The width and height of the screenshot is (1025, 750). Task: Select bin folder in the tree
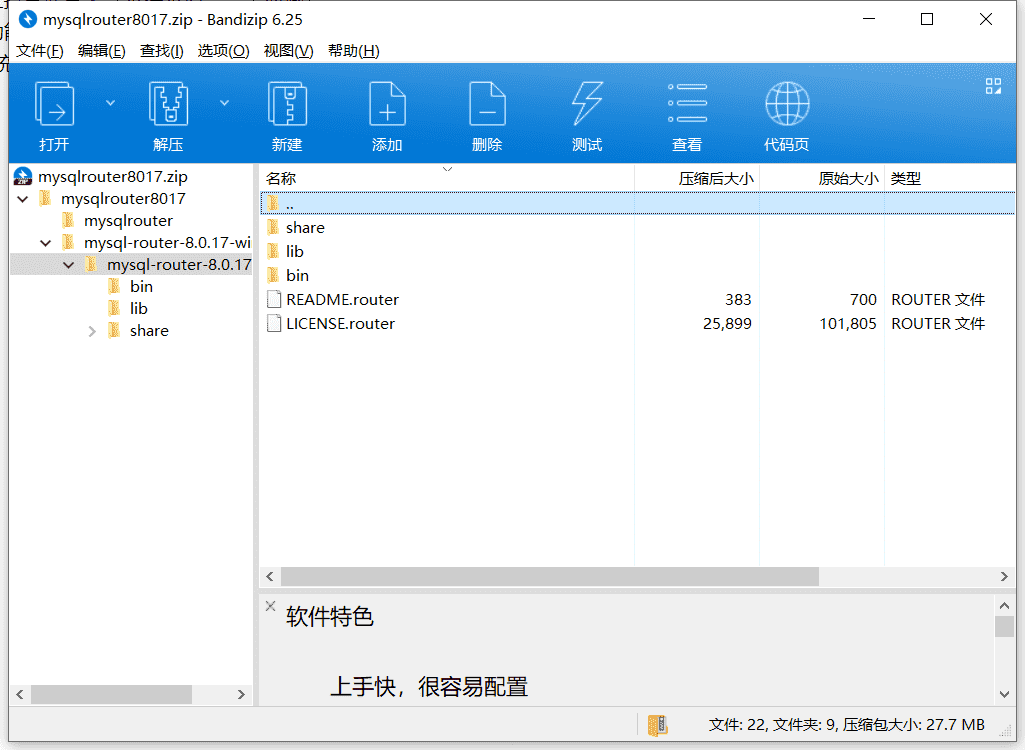(x=141, y=287)
